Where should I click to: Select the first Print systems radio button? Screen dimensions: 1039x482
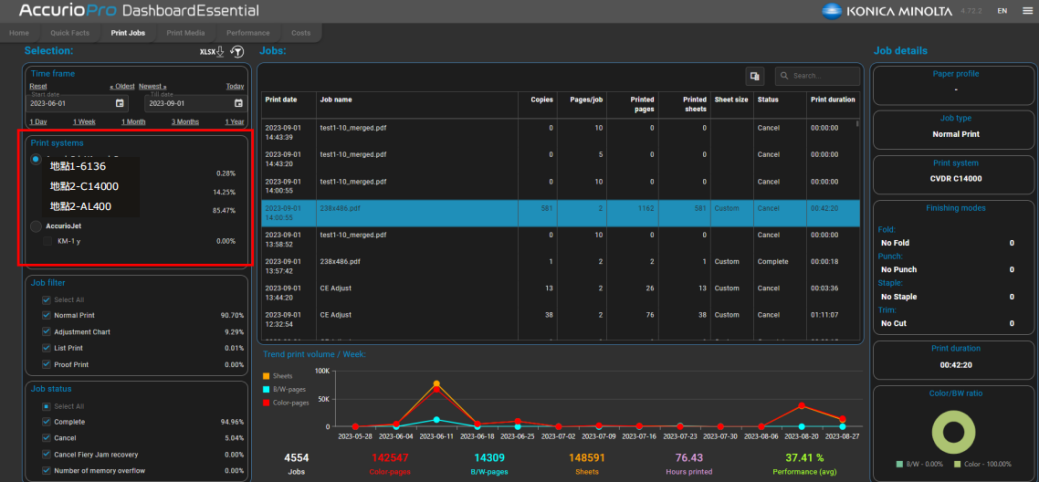click(36, 159)
